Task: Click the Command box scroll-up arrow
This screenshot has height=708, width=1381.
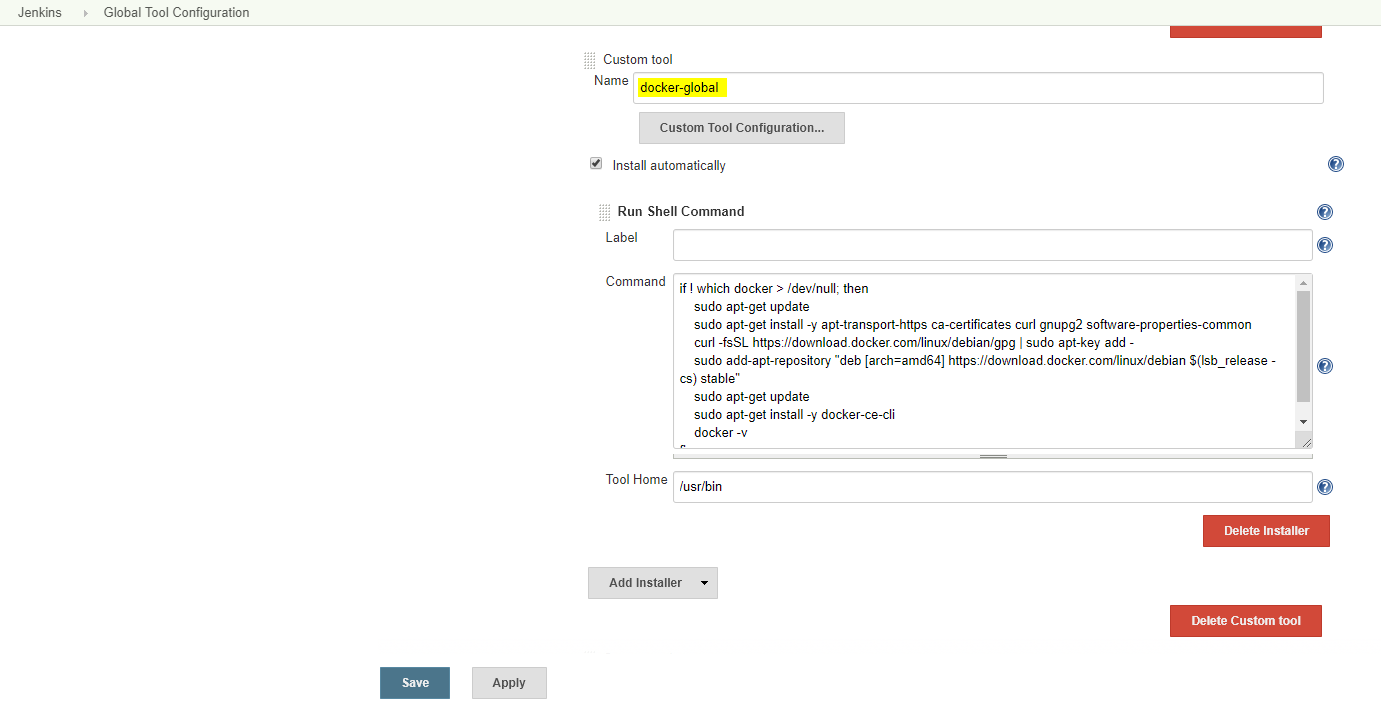Action: [1303, 283]
